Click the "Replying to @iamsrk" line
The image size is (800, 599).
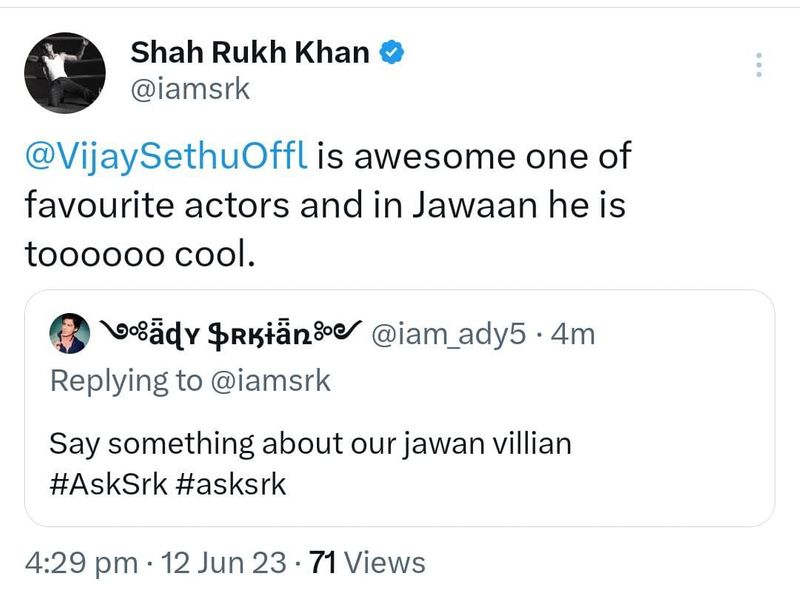click(x=189, y=380)
